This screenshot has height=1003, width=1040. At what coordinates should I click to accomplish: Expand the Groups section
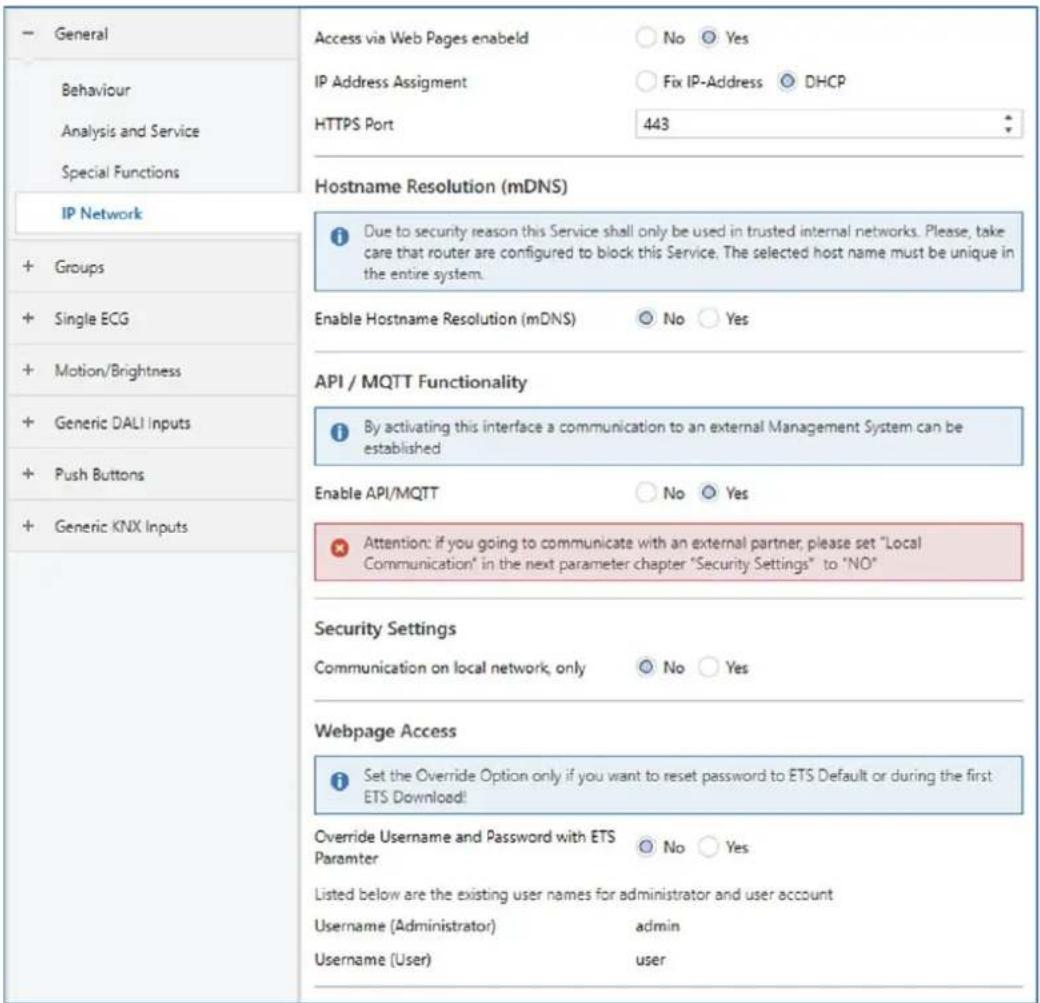(28, 267)
